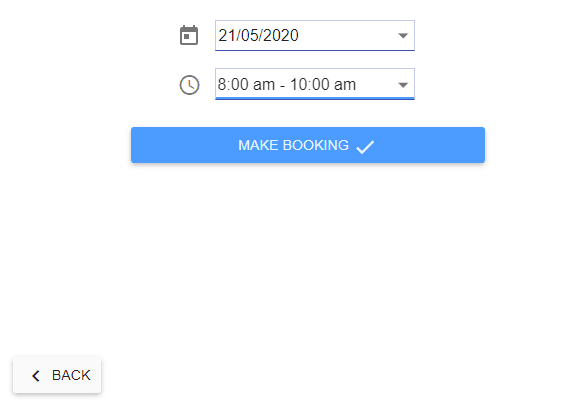Click right blank area of Make Booking button
This screenshot has width=561, height=404.
tap(429, 145)
